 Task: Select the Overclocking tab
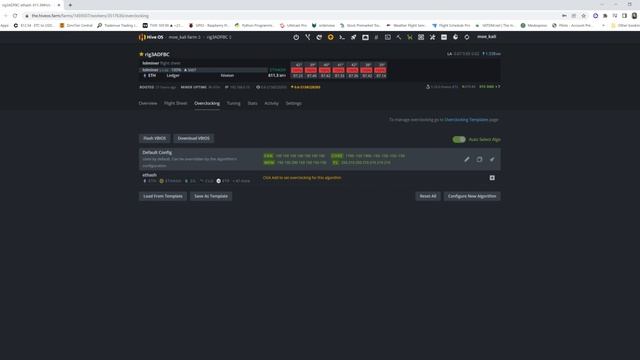(207, 103)
